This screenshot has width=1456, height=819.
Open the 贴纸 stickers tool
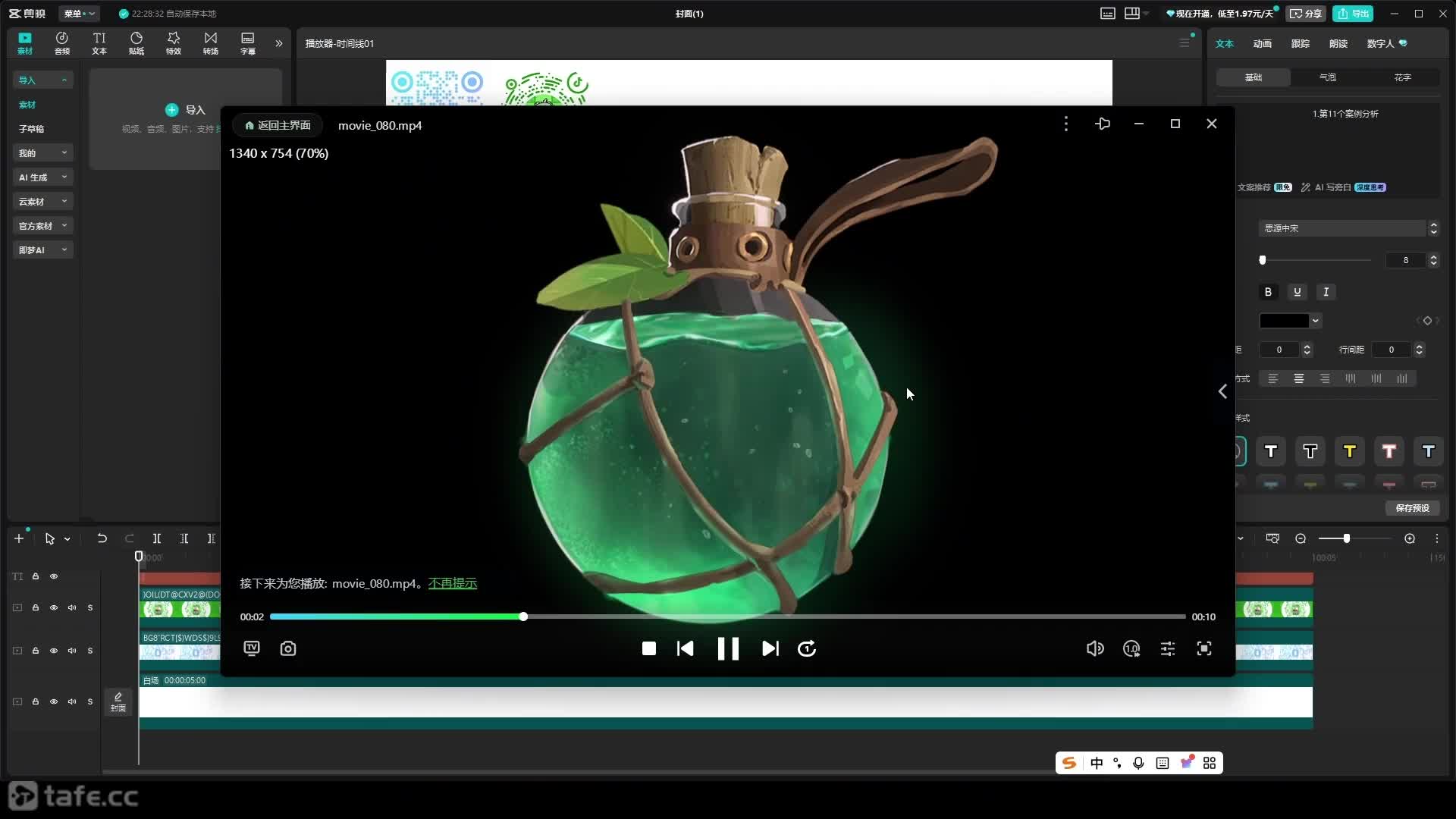point(136,43)
